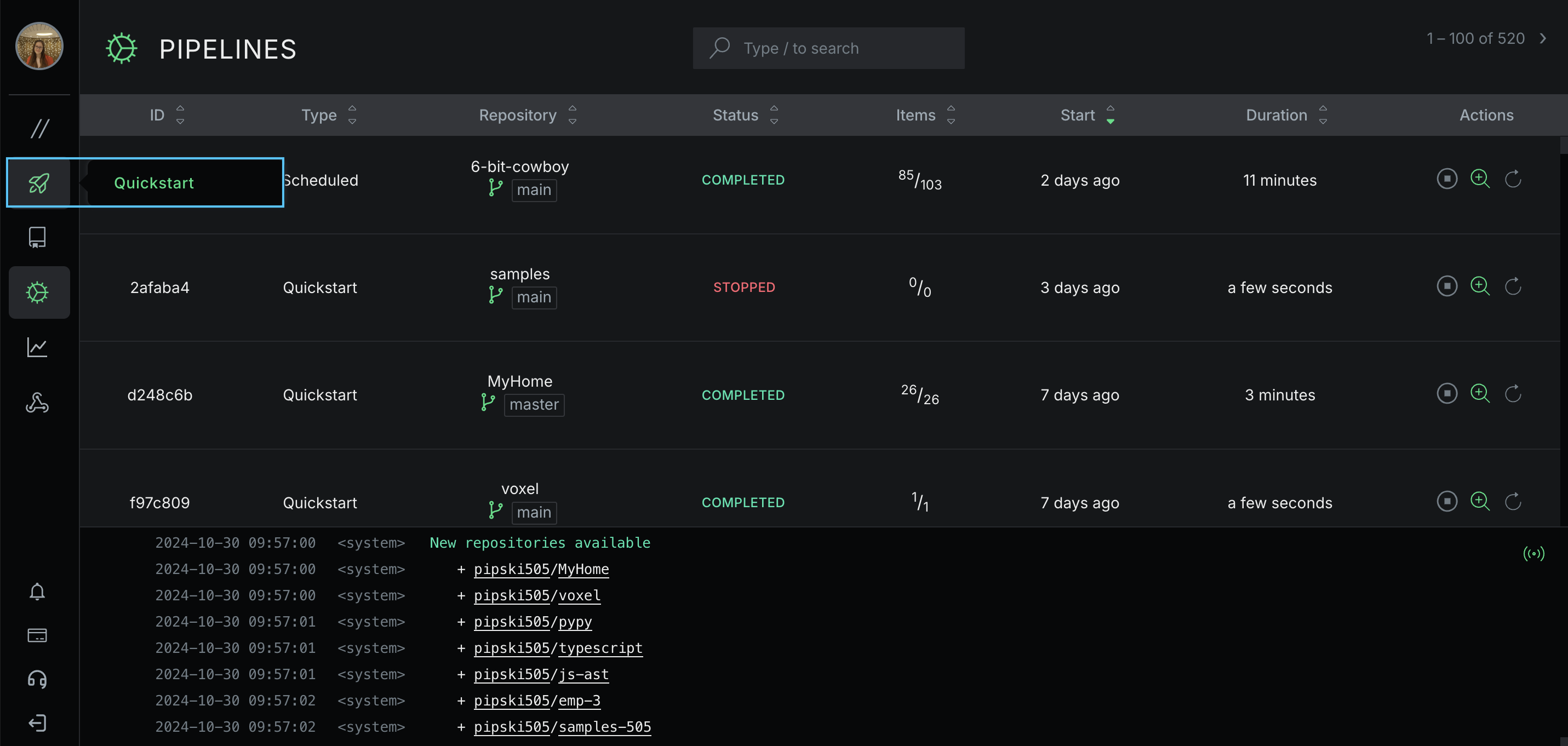Click the Pipelines rocket icon in sidebar

(40, 182)
